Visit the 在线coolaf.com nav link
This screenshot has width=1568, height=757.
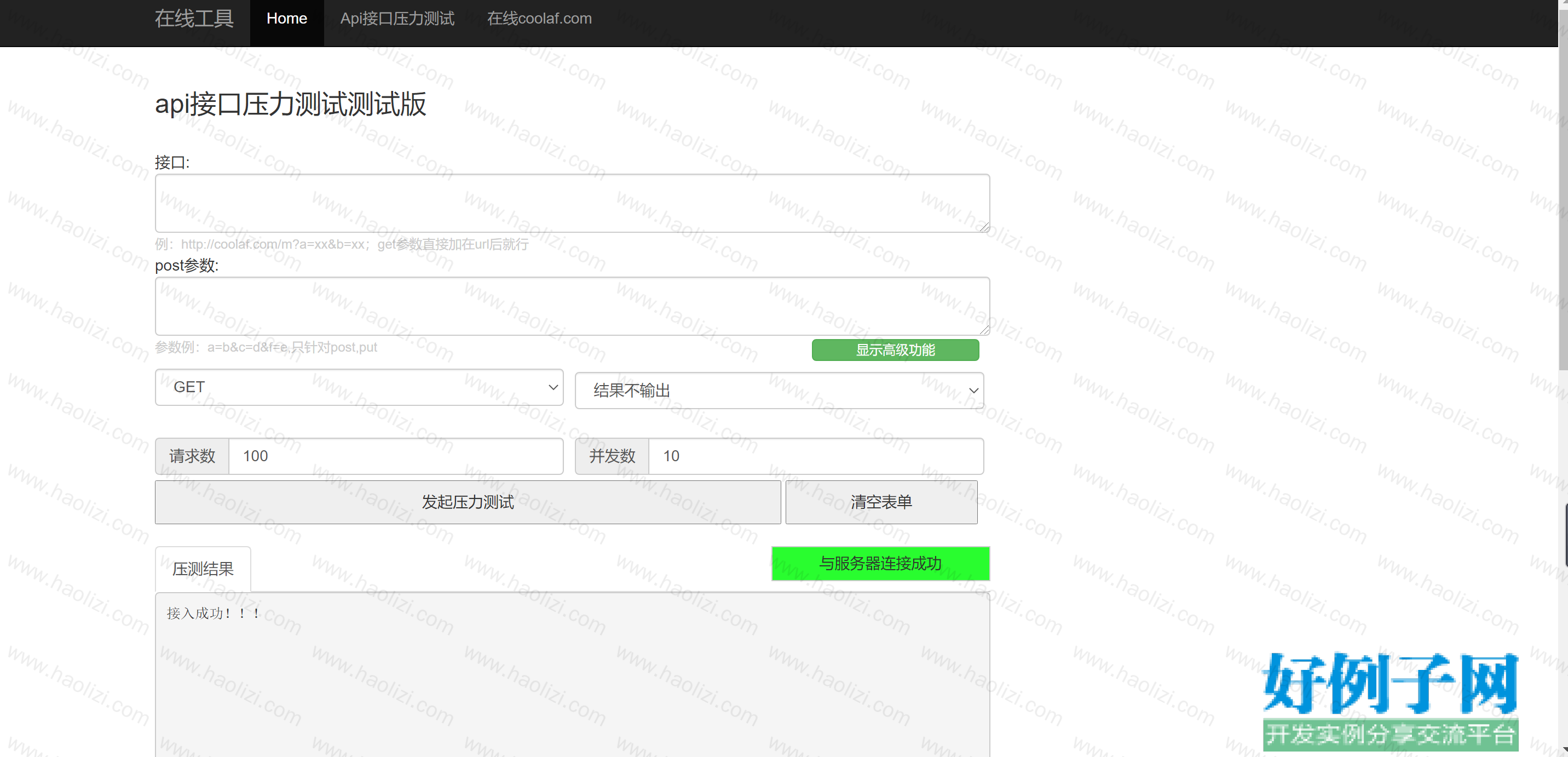[539, 18]
